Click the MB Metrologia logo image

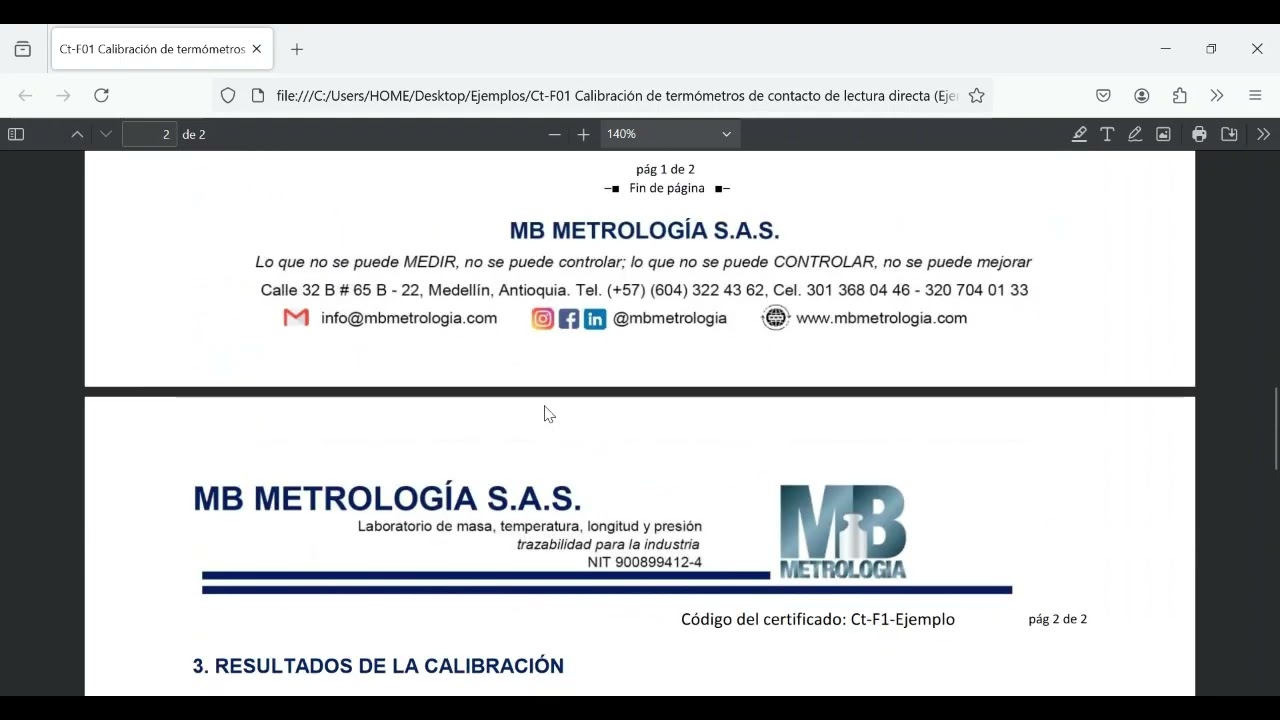pyautogui.click(x=843, y=532)
